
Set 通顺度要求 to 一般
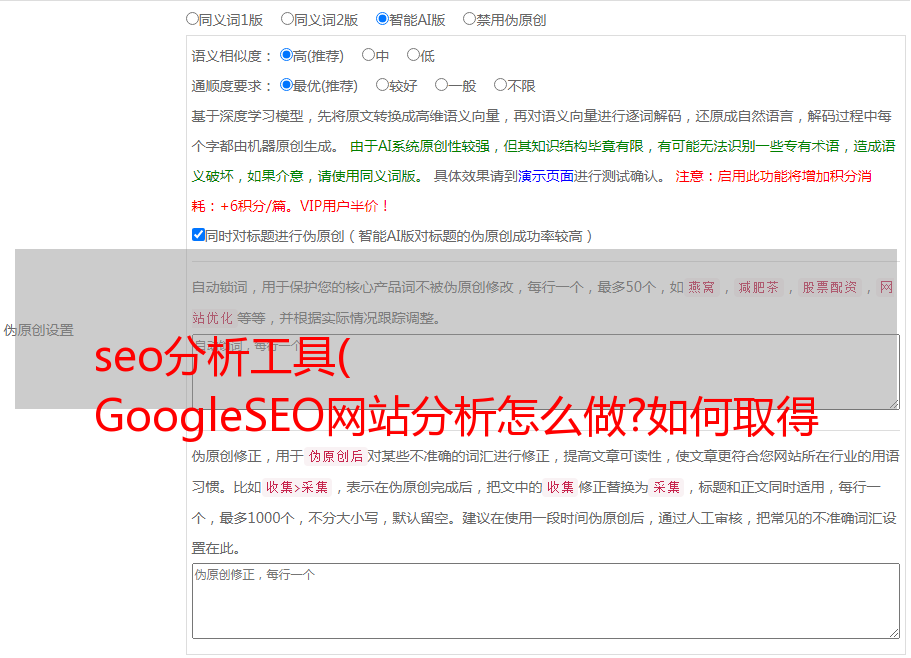point(442,85)
